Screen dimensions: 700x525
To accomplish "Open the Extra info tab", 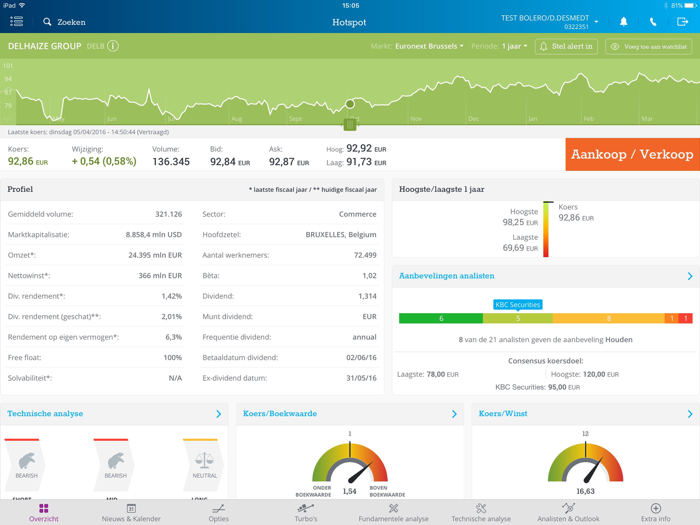I will point(656,512).
